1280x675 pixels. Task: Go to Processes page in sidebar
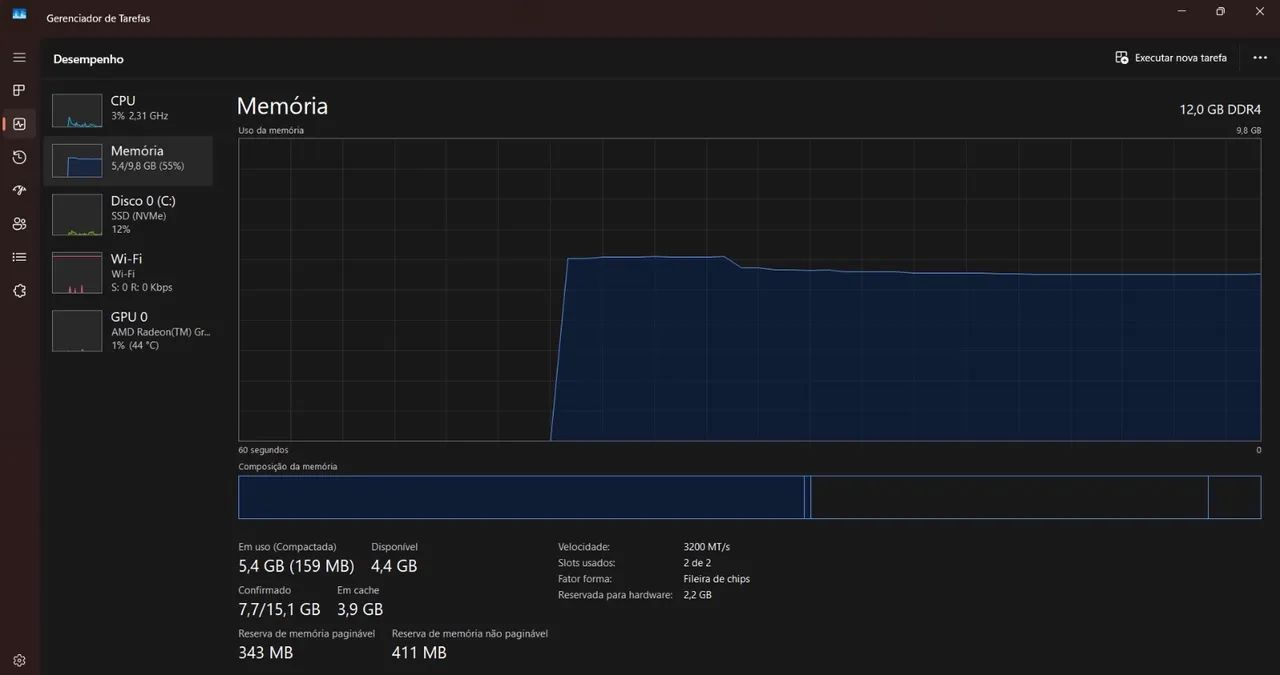coord(19,91)
